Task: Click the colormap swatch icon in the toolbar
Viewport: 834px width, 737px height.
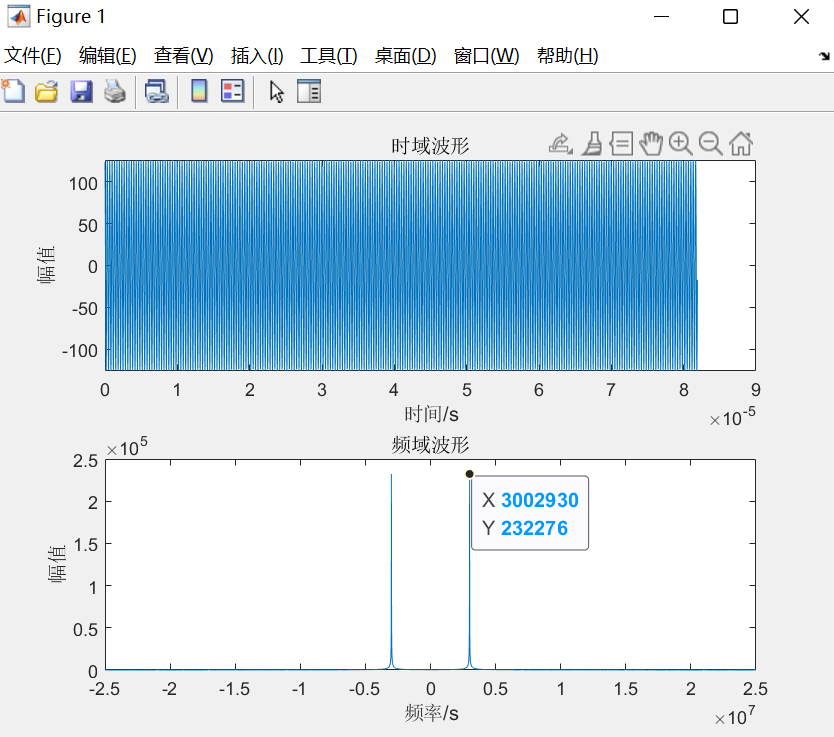Action: point(198,90)
